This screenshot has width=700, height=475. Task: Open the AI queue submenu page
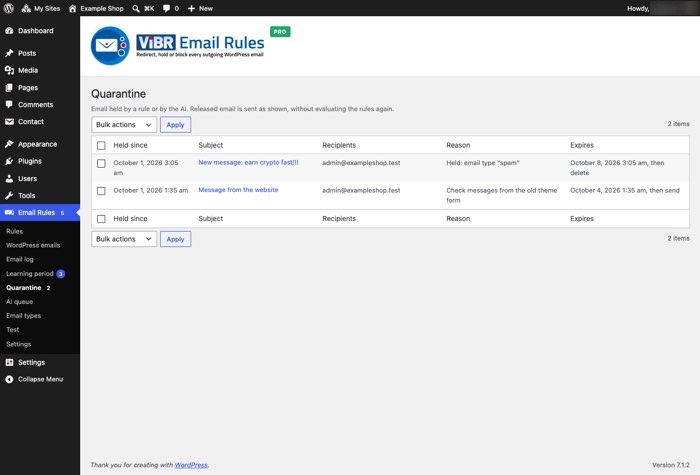click(20, 301)
